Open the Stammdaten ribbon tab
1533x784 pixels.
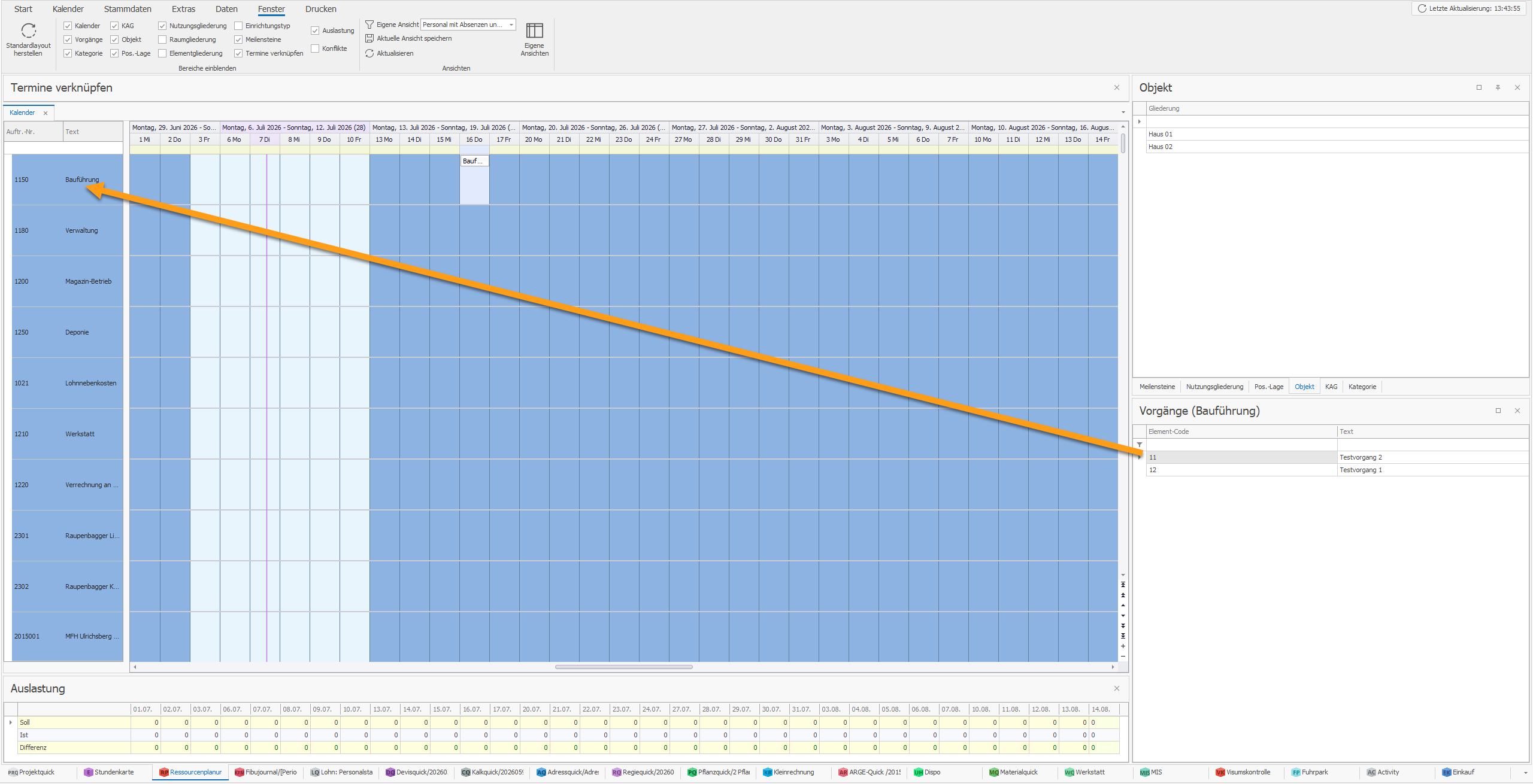tap(128, 9)
